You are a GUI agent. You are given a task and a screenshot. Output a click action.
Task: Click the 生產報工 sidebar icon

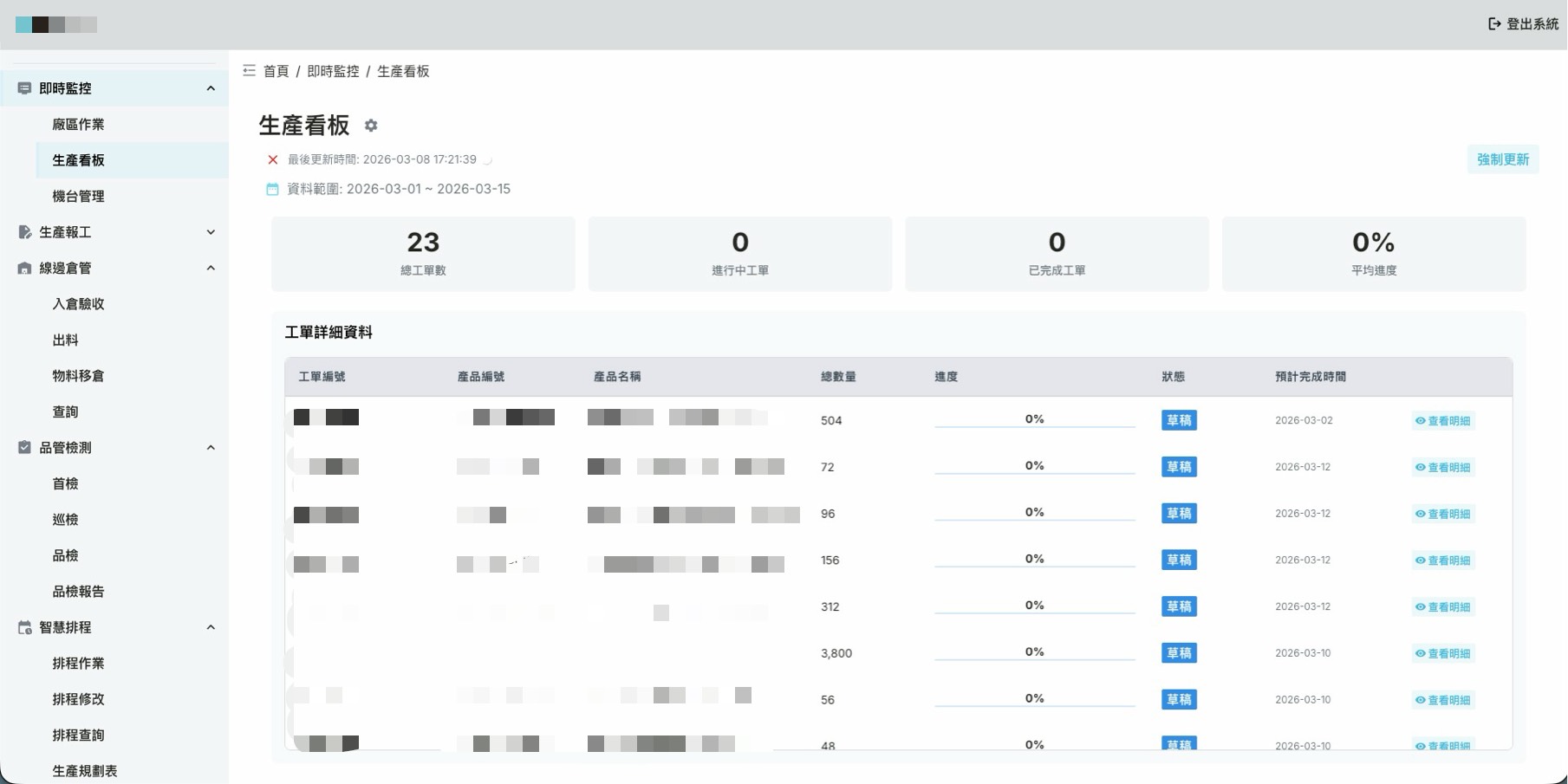tap(24, 232)
